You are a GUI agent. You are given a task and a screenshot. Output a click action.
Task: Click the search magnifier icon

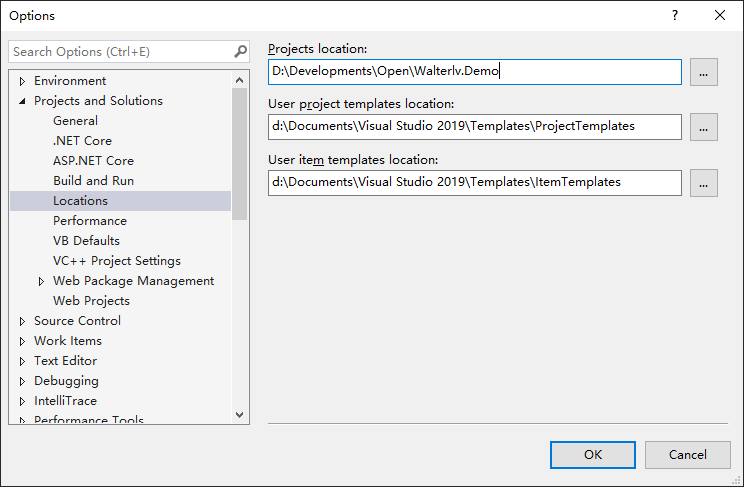click(x=240, y=51)
